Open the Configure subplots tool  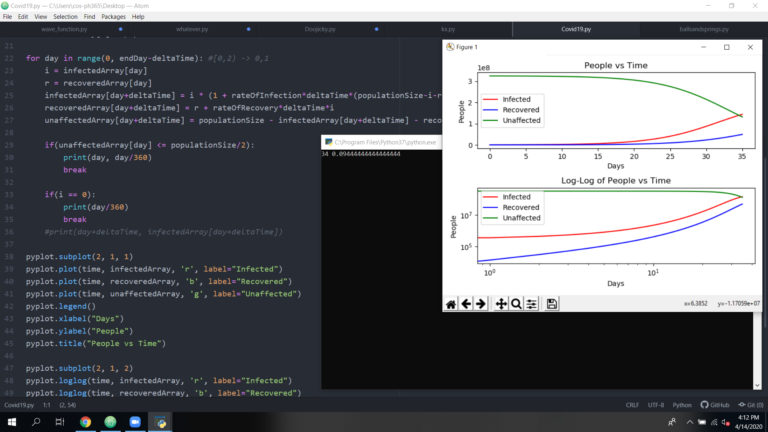coord(531,303)
